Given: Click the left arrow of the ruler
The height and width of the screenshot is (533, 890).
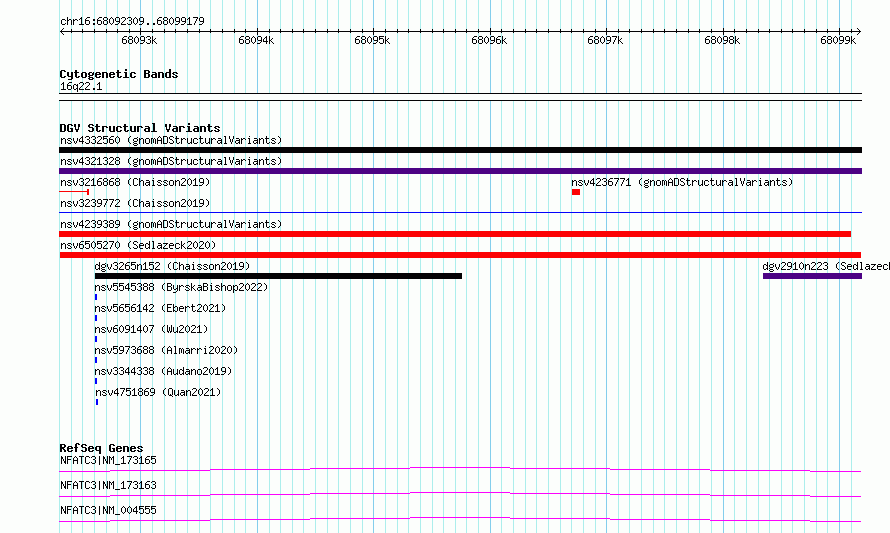Looking at the screenshot, I should tap(62, 31).
